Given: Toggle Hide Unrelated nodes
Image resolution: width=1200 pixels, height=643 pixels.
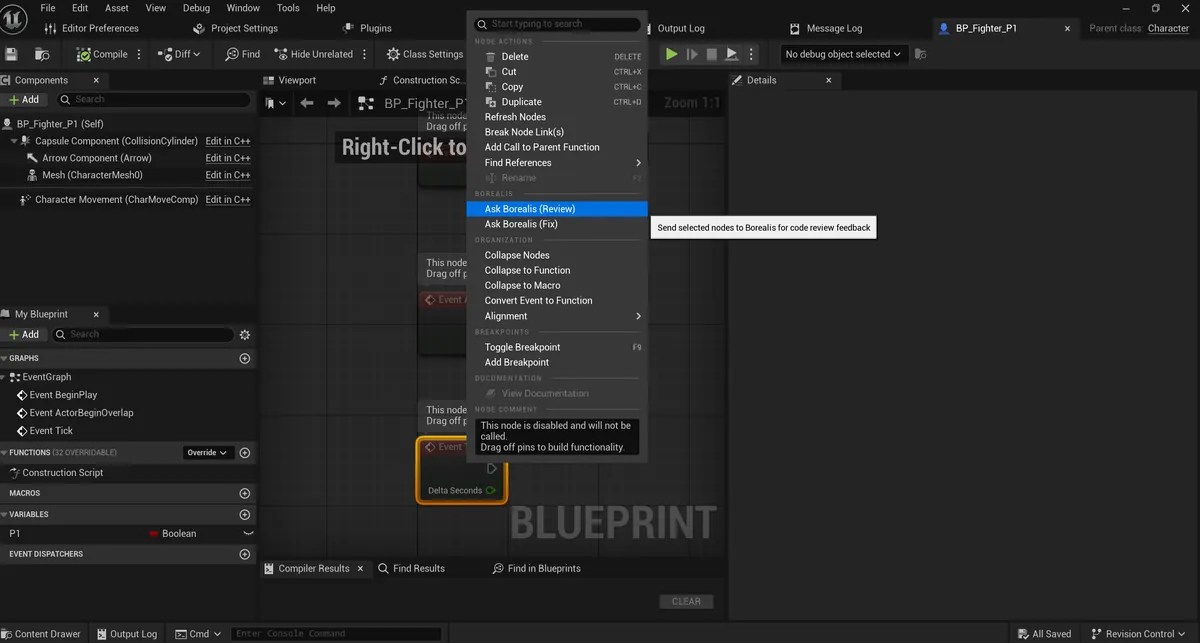Looking at the screenshot, I should pyautogui.click(x=313, y=54).
